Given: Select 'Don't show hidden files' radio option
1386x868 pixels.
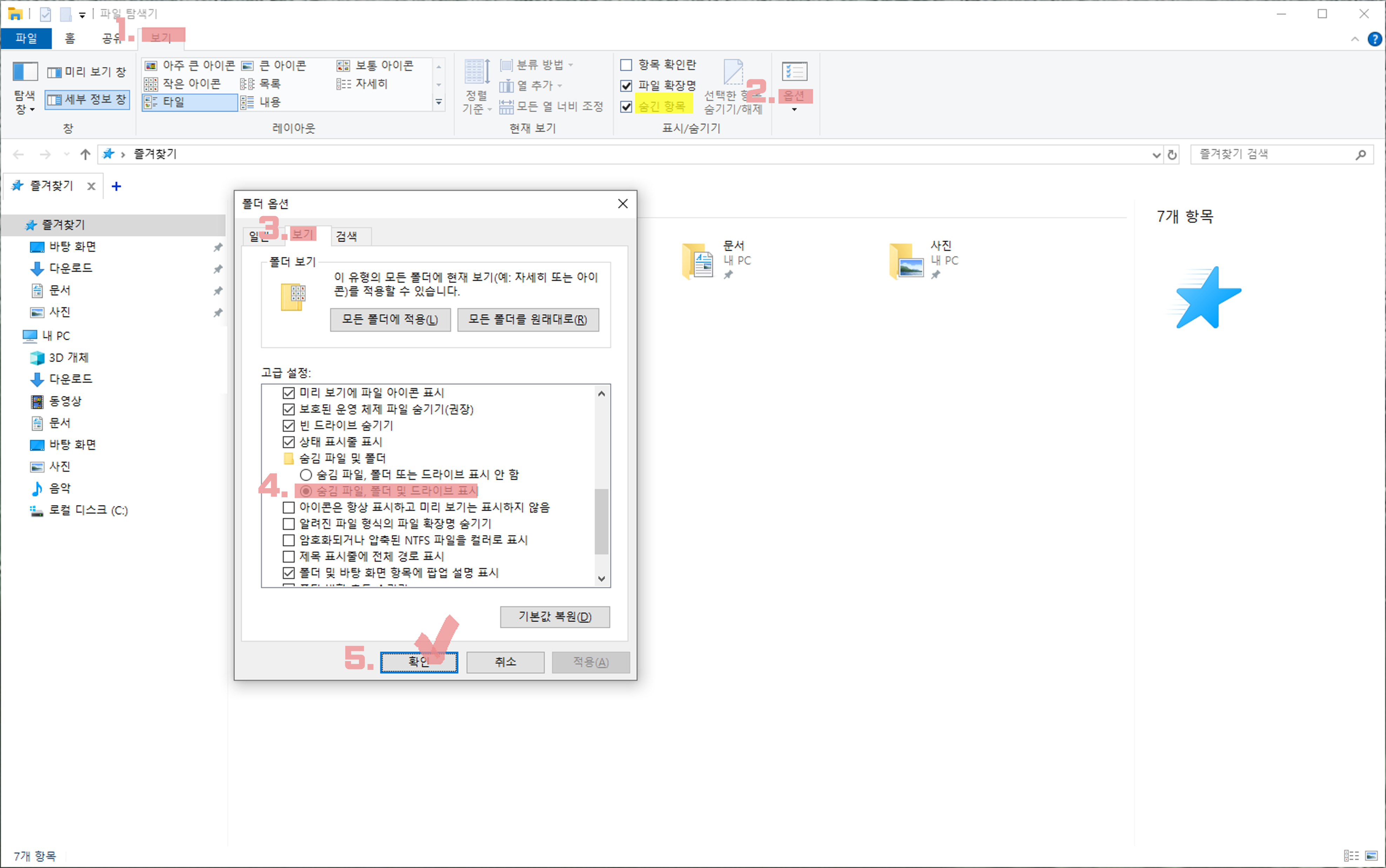Looking at the screenshot, I should [306, 475].
